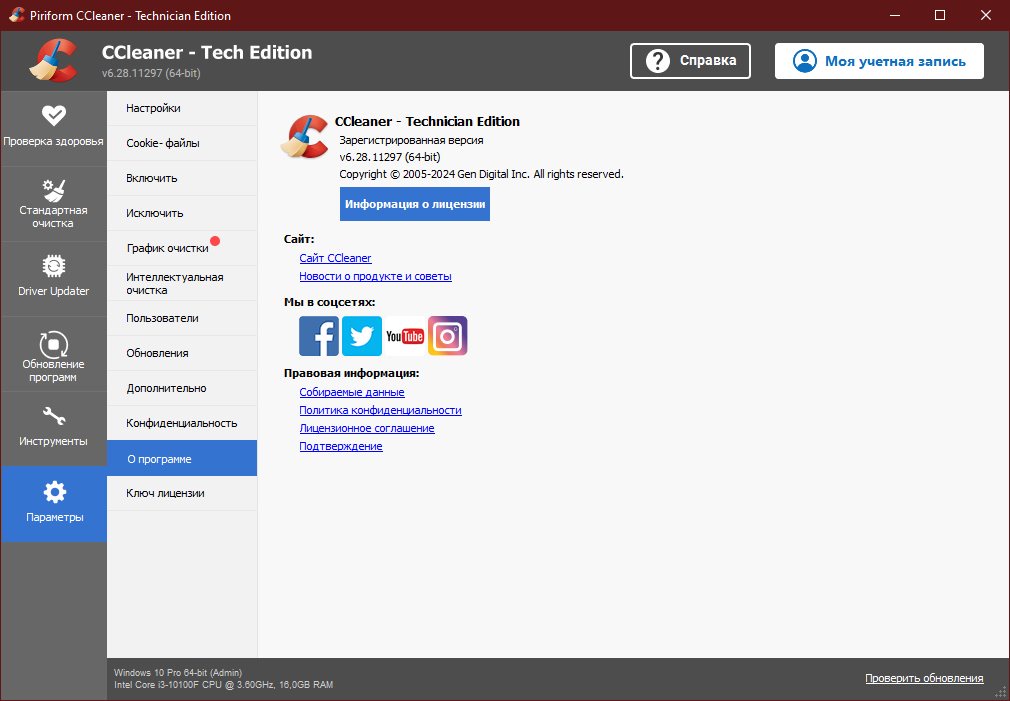Click the red notification dot on График очистки
This screenshot has width=1010, height=701.
click(215, 241)
